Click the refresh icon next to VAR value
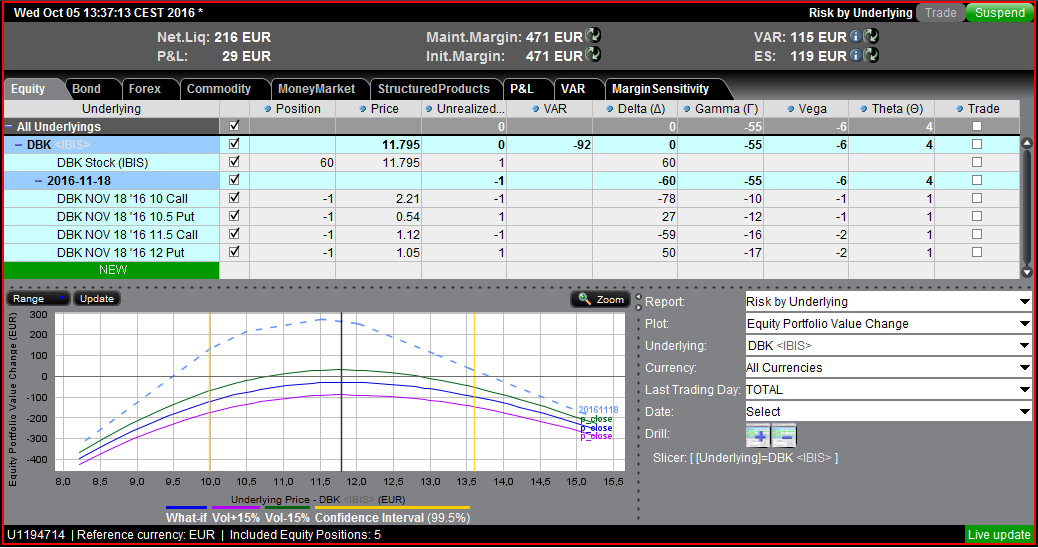The height and width of the screenshot is (548, 1038). pos(870,37)
